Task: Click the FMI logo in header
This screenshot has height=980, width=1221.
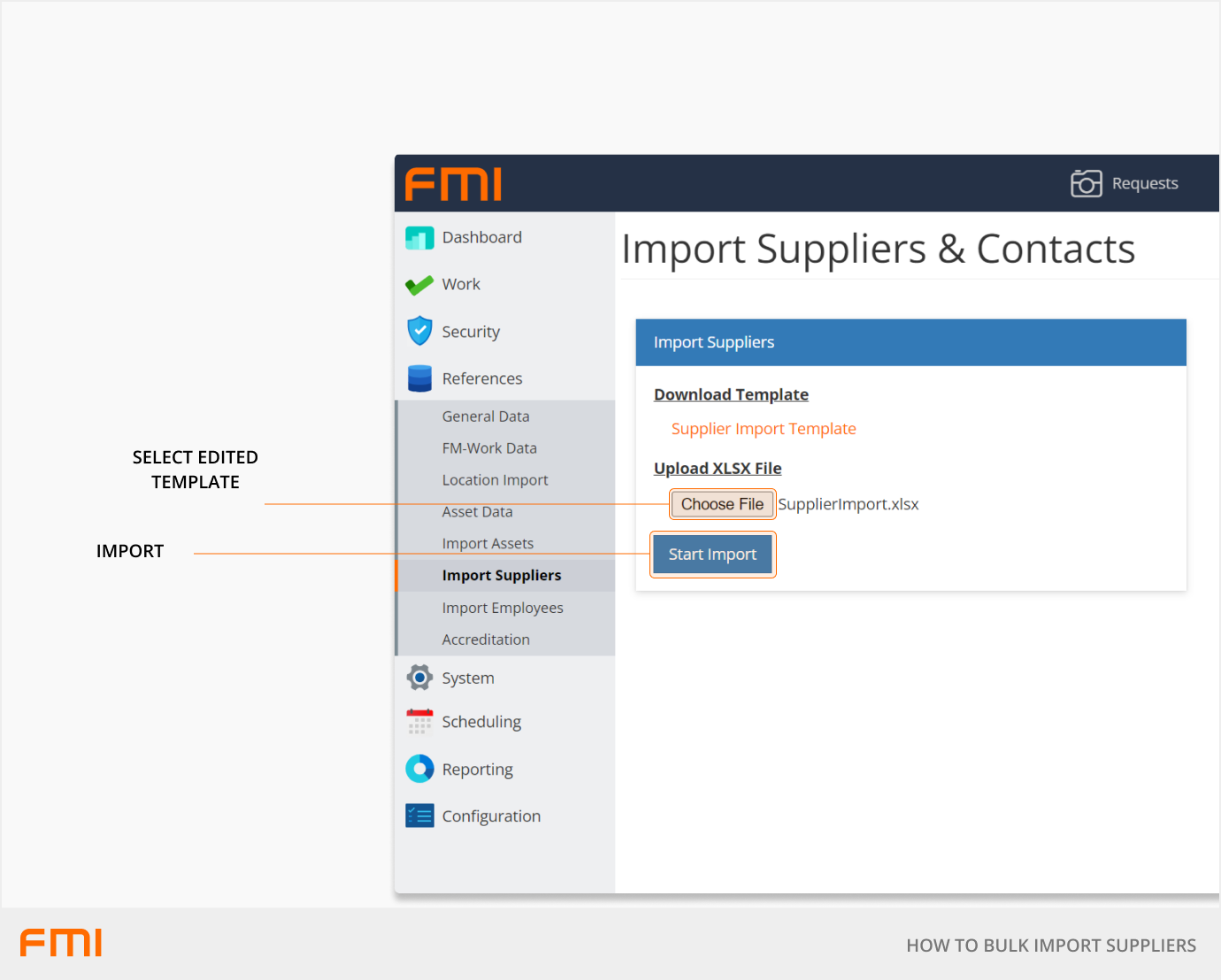Action: (453, 184)
